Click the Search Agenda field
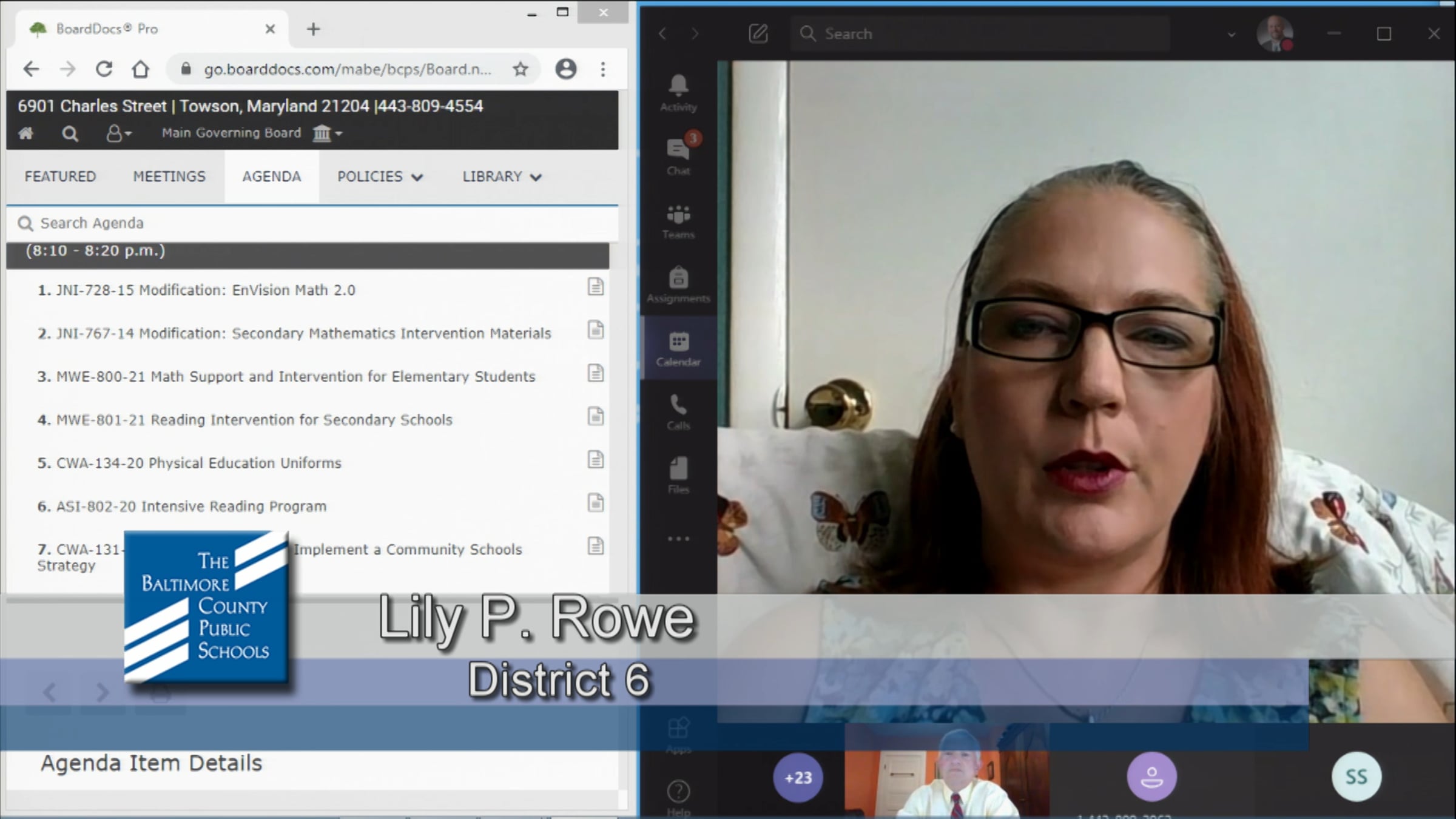 tap(312, 223)
